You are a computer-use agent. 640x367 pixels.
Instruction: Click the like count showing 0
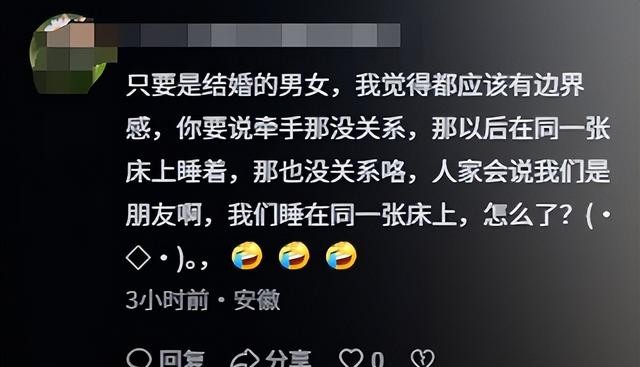tap(378, 360)
